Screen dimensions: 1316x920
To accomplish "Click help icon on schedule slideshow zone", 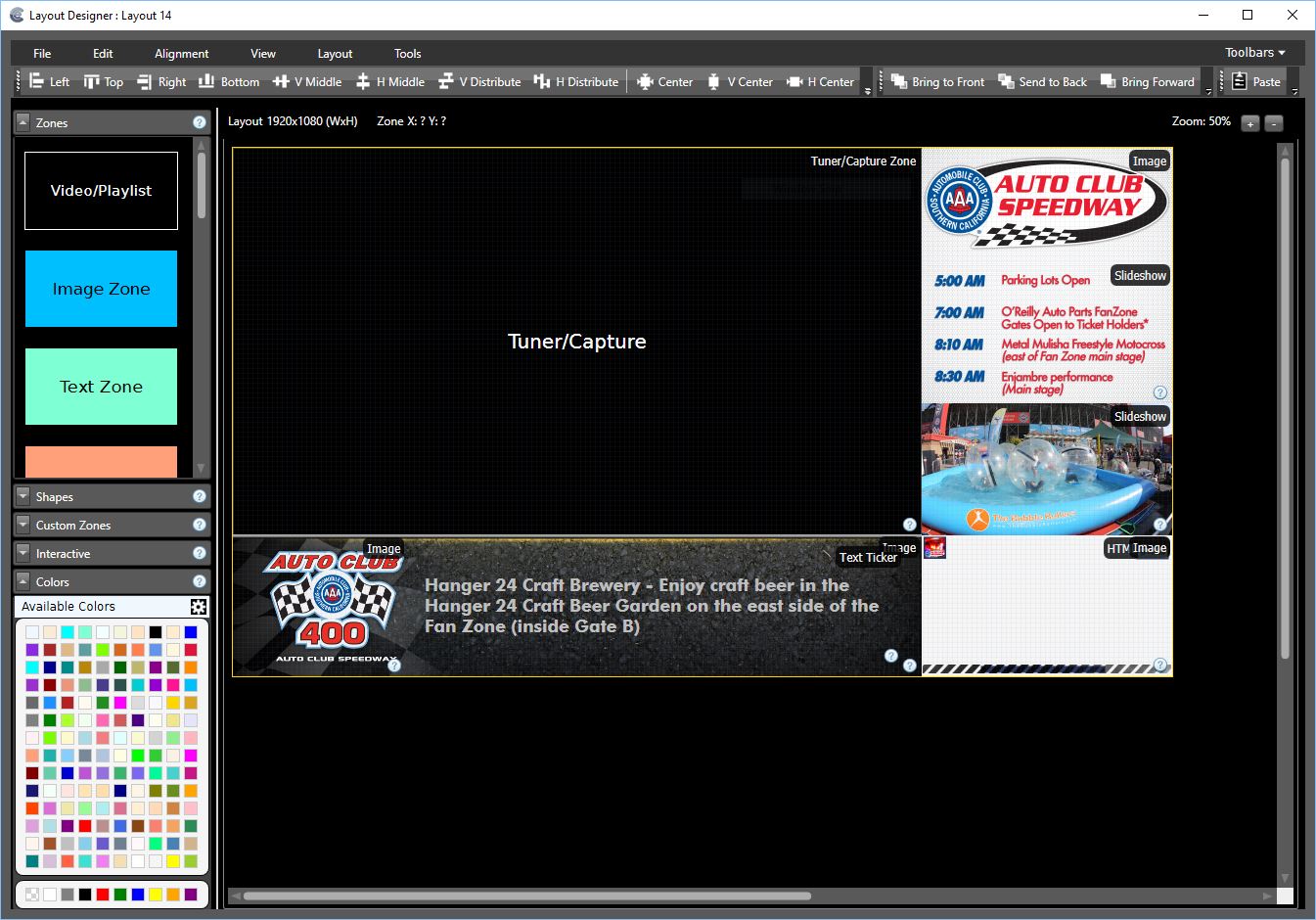I will tap(1160, 392).
